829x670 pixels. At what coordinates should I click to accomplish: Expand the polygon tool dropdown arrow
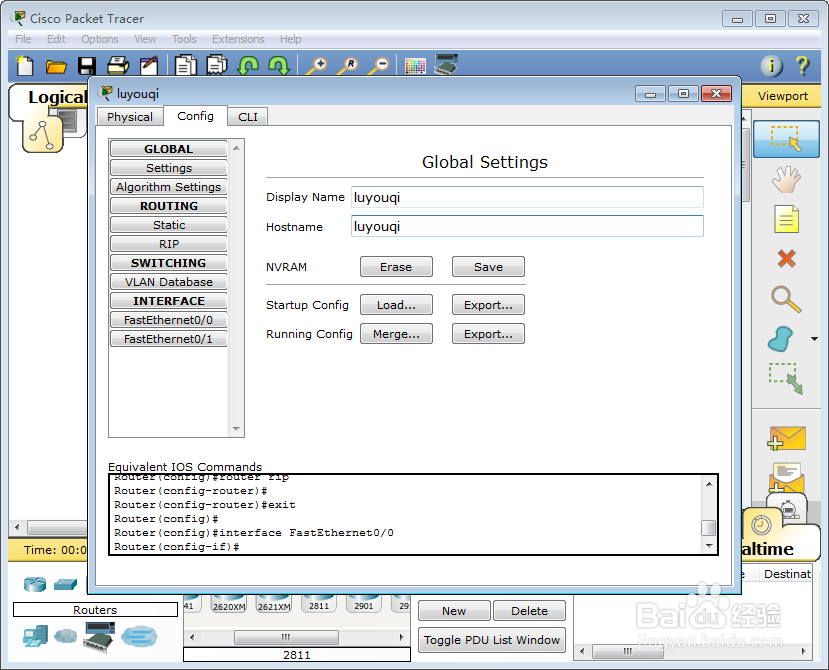click(814, 339)
